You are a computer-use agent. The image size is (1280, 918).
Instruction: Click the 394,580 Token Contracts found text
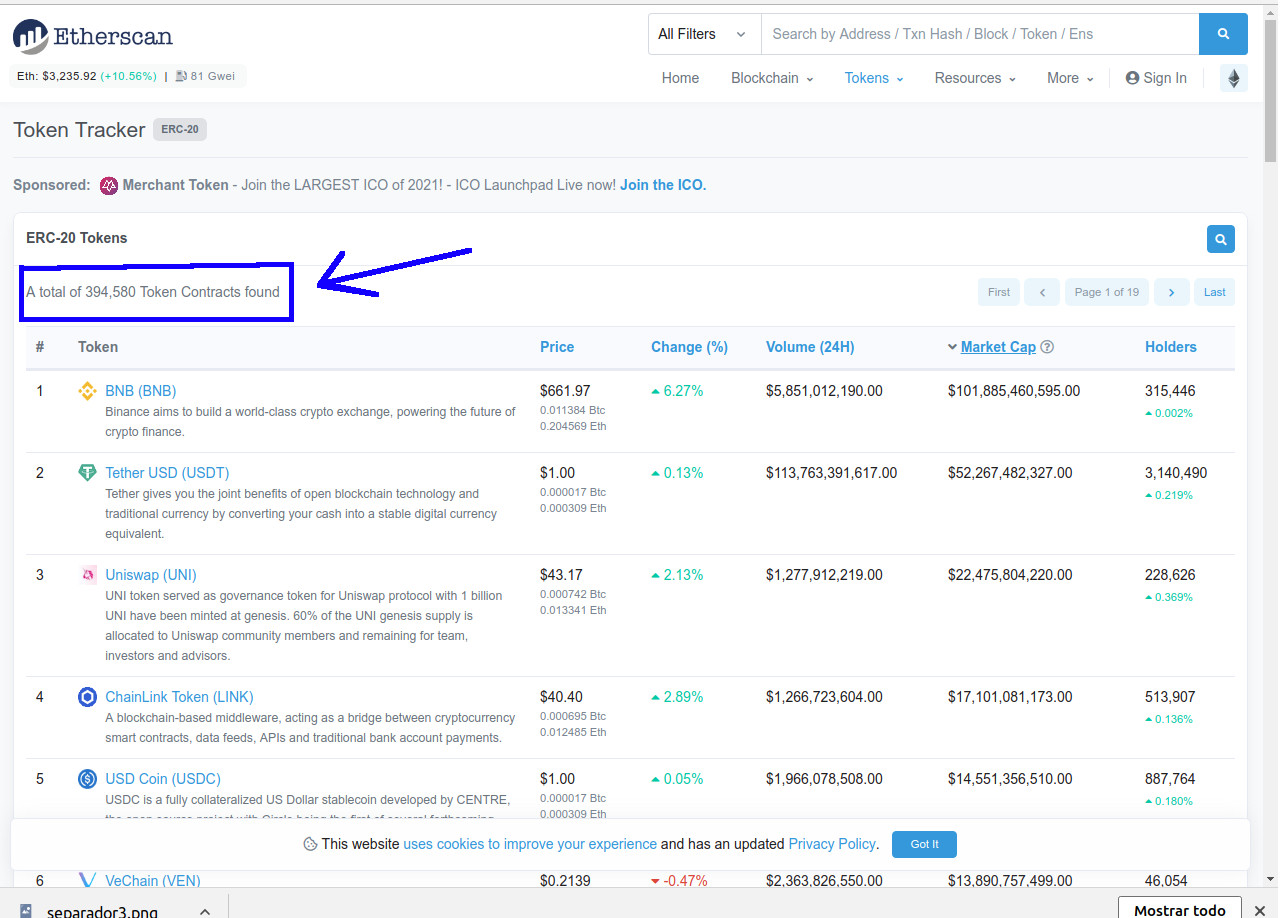[x=153, y=292]
